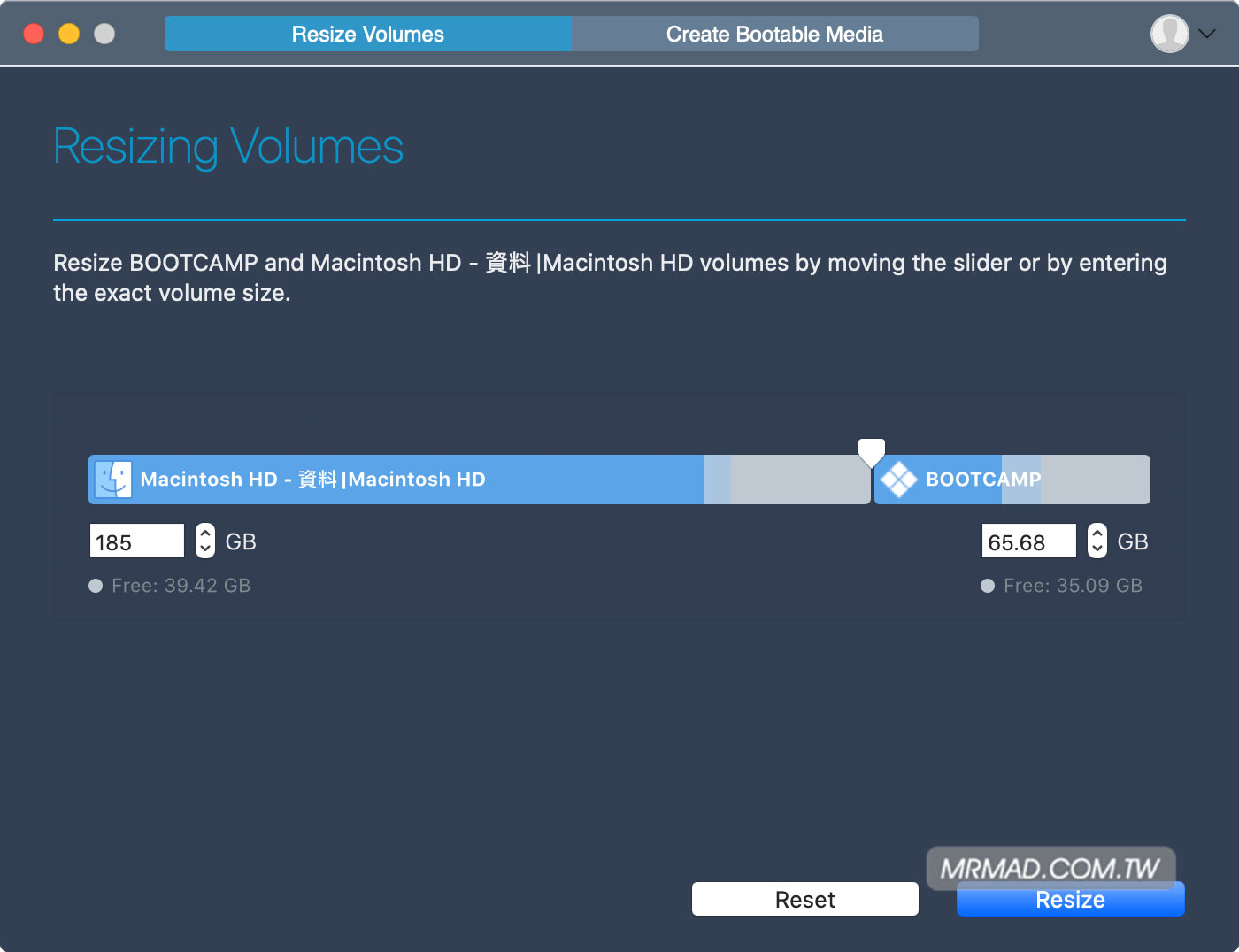Select the BOOTCAMP volume bar
The width and height of the screenshot is (1239, 952).
(1012, 480)
